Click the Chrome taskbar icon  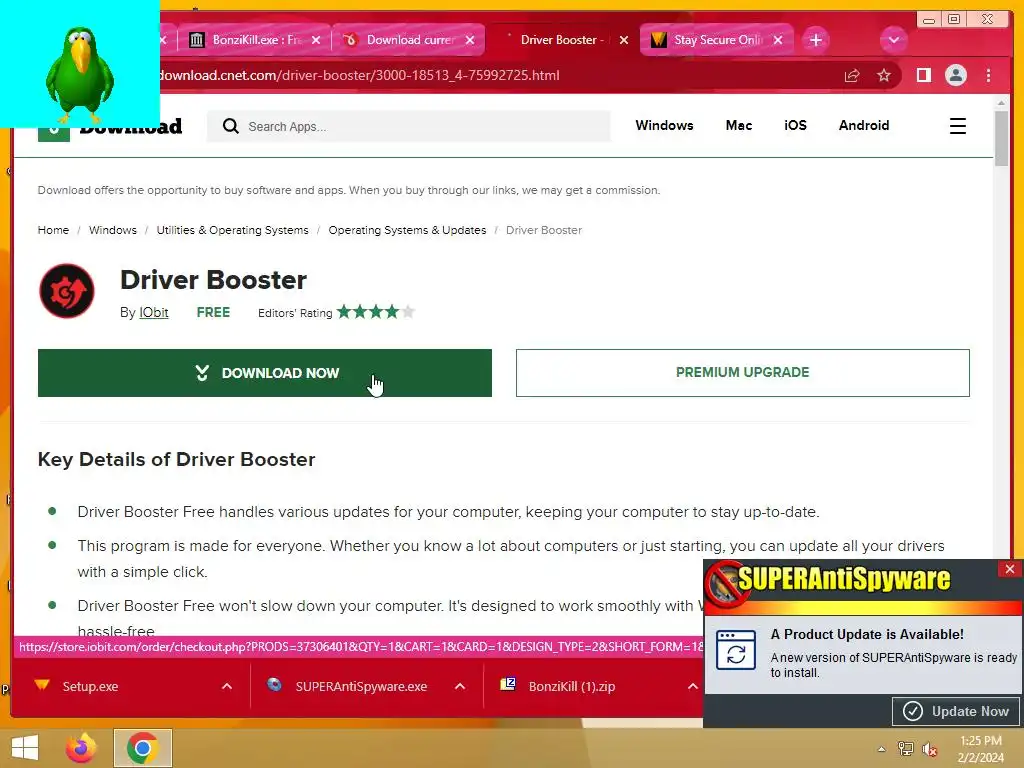(142, 748)
